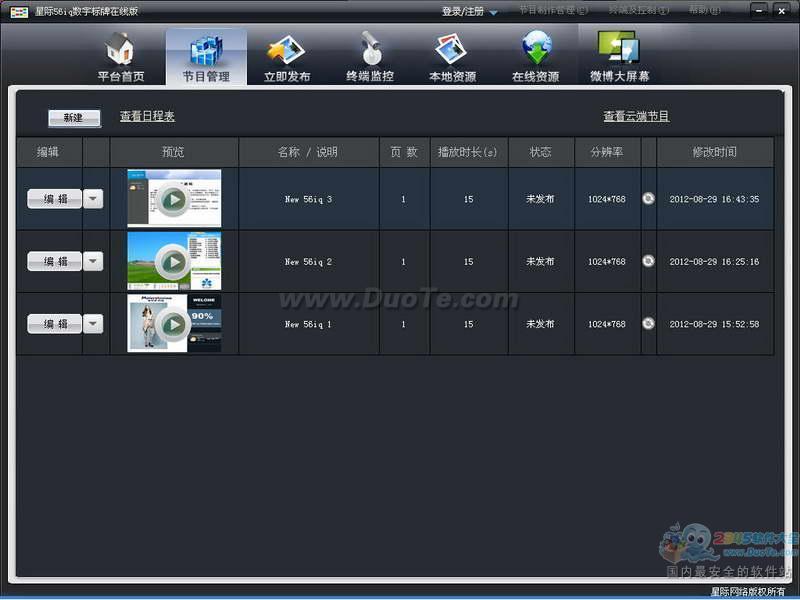
Task: Open the 帮助 menu
Action: (x=703, y=11)
